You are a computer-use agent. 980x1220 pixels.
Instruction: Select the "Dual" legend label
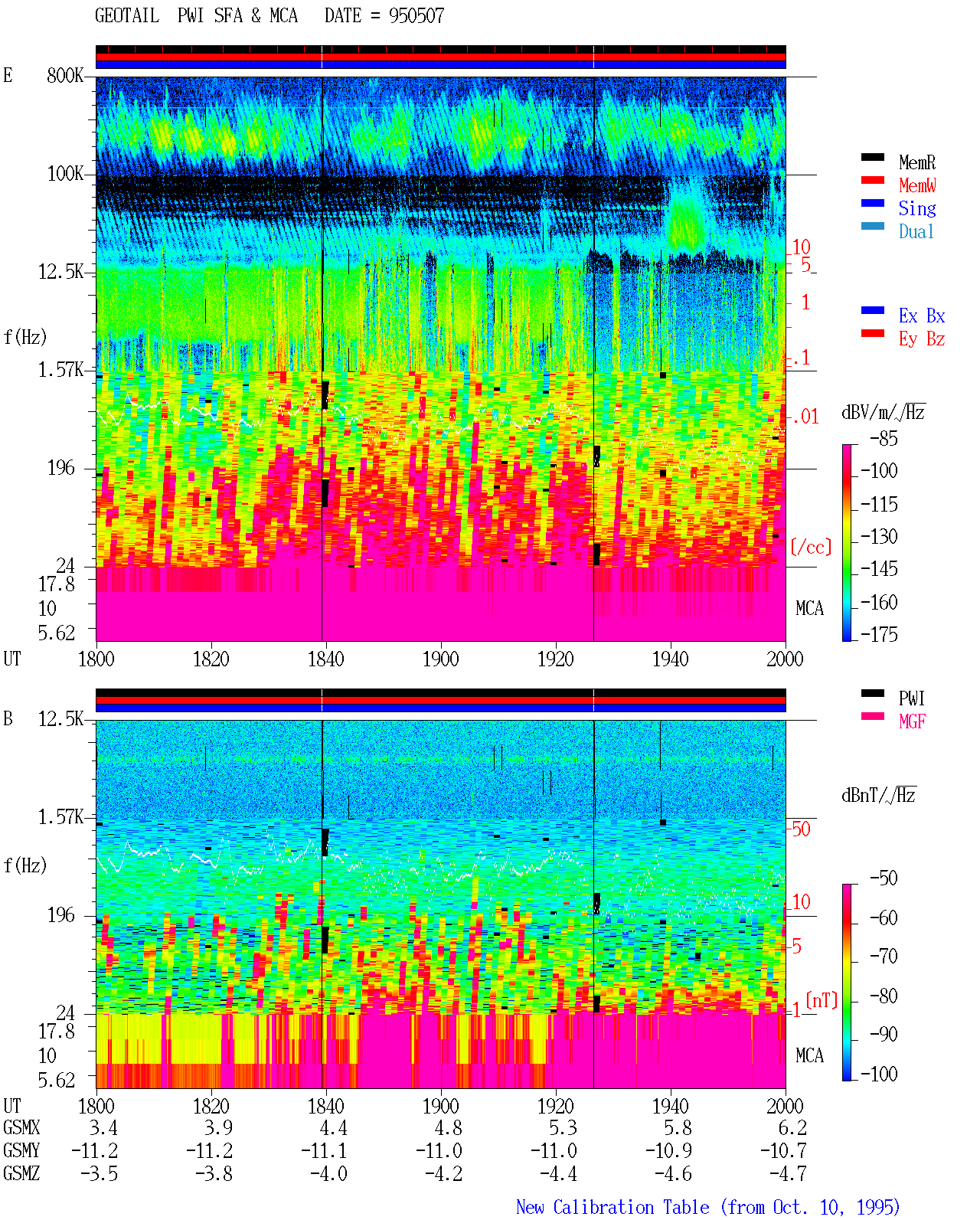click(x=916, y=231)
